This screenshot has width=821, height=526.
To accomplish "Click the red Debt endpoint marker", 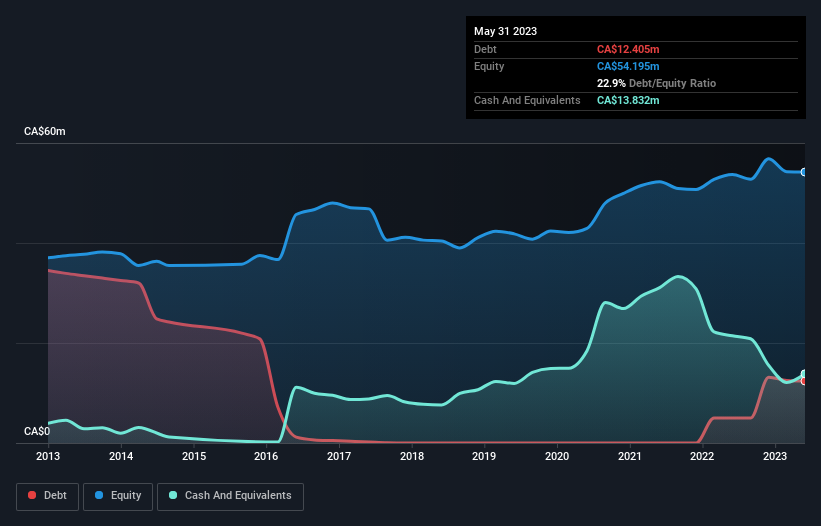I will click(x=804, y=381).
